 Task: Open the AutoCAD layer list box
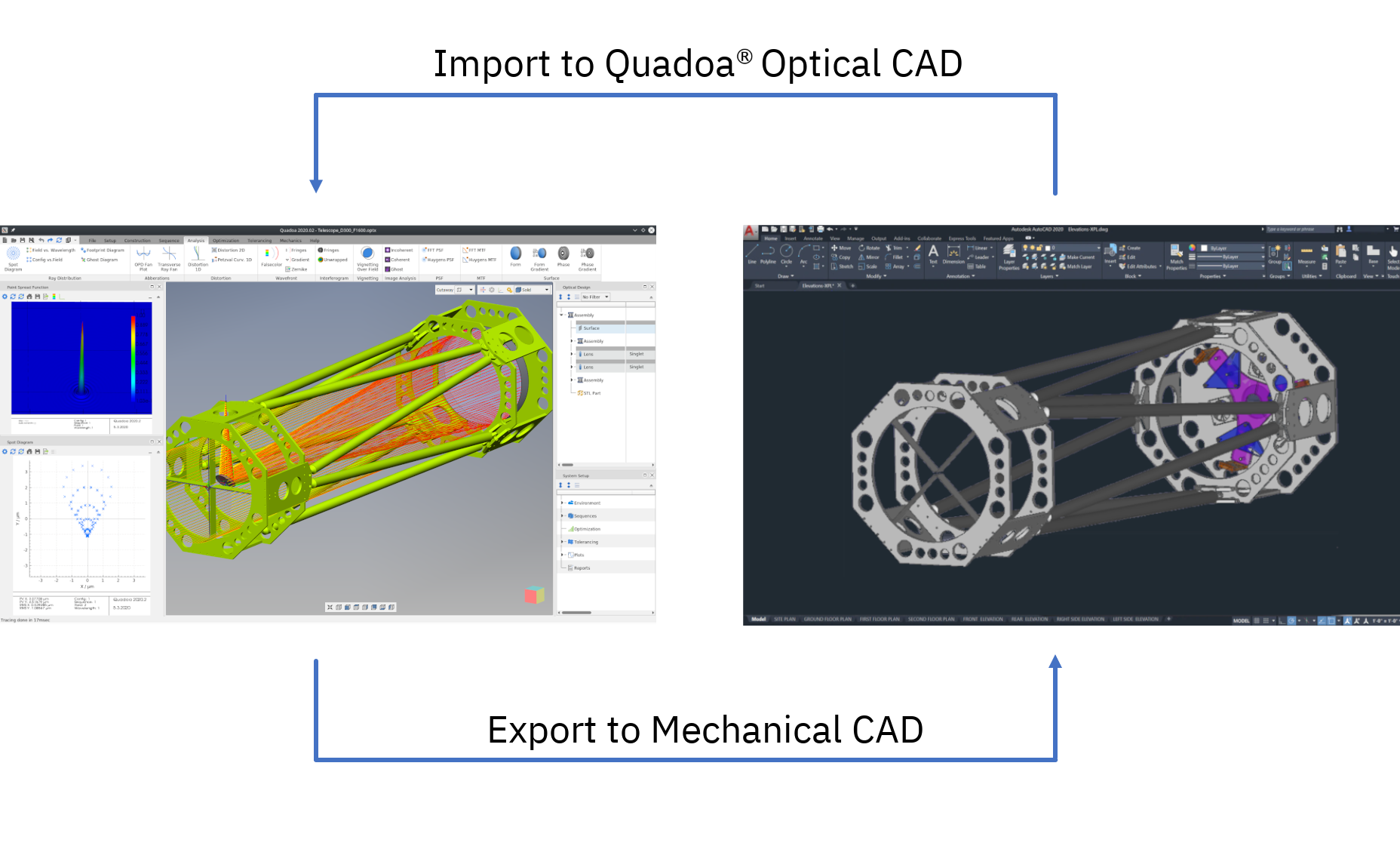point(1061,248)
